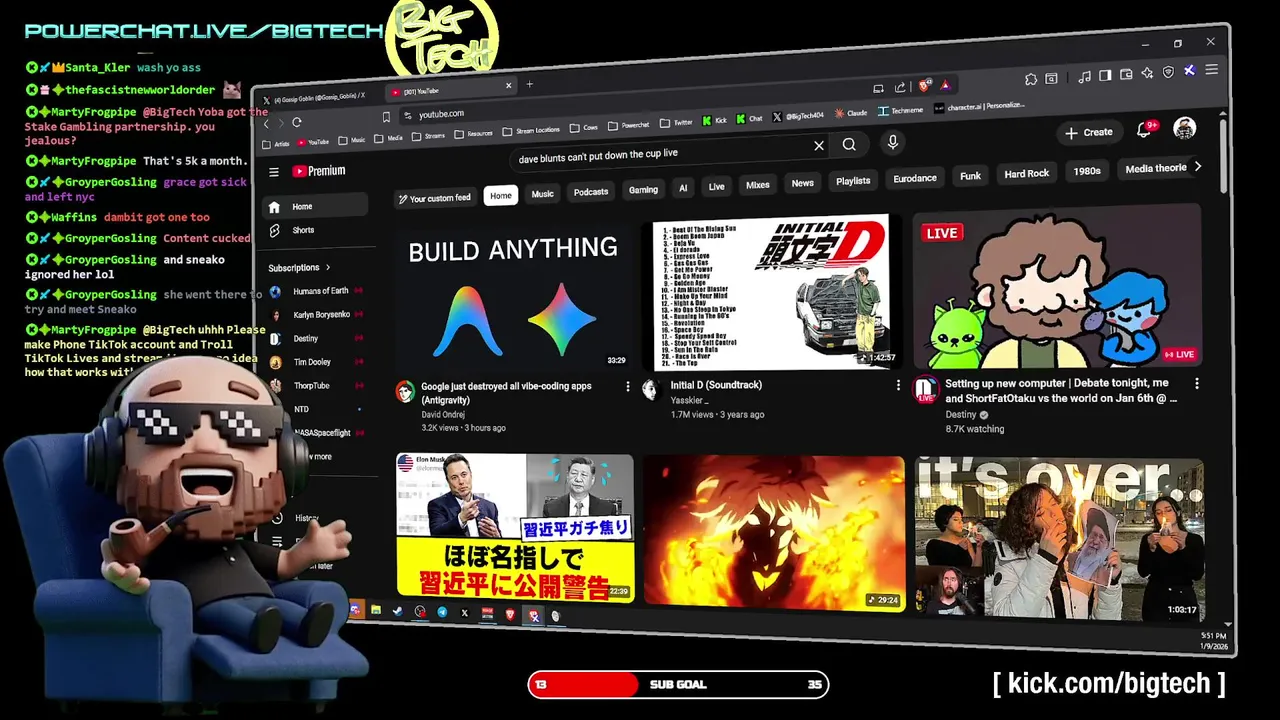Click the Telegram icon in the taskbar
Image resolution: width=1280 pixels, height=720 pixels.
pyautogui.click(x=442, y=612)
